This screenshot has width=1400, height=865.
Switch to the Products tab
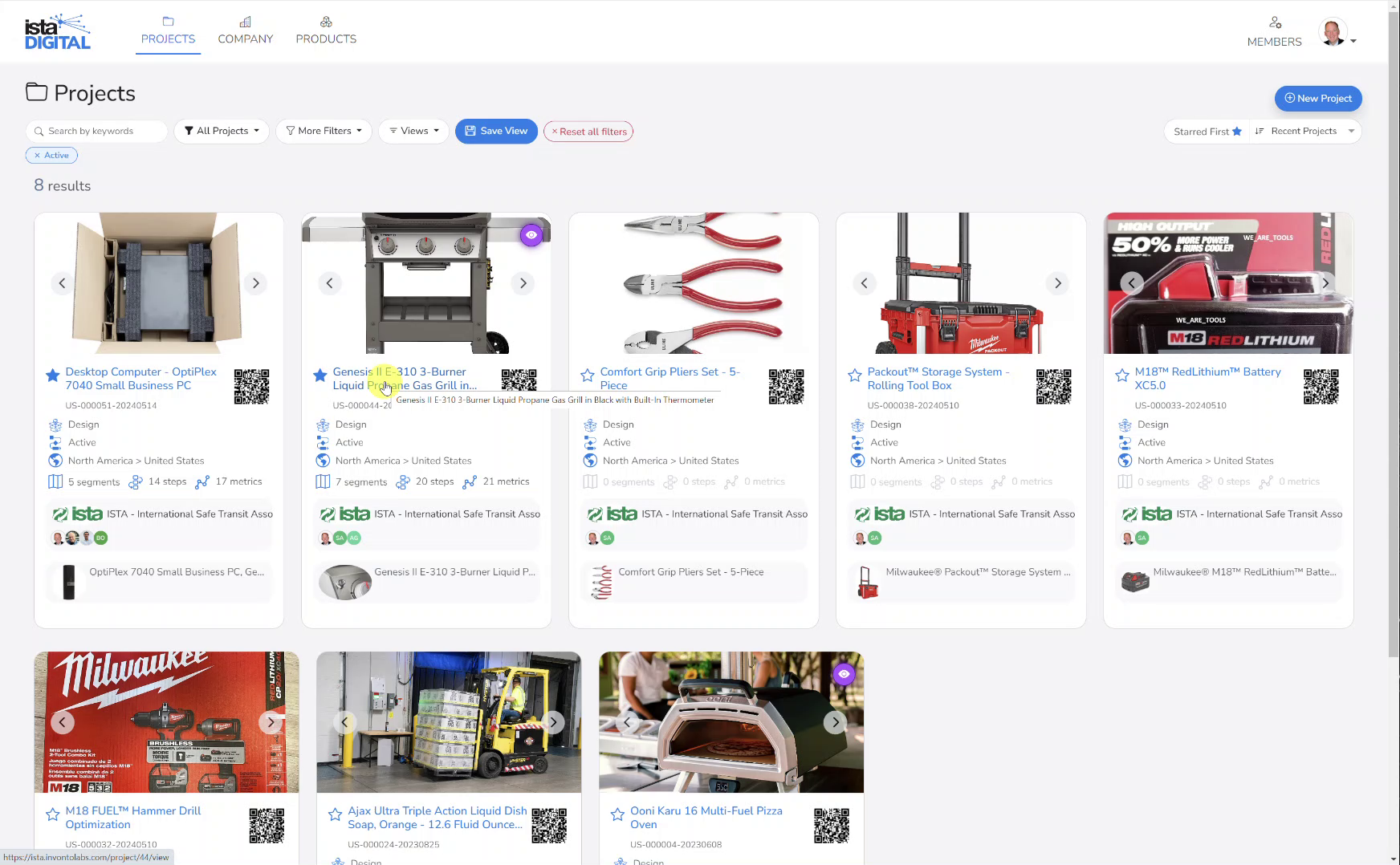click(x=326, y=31)
